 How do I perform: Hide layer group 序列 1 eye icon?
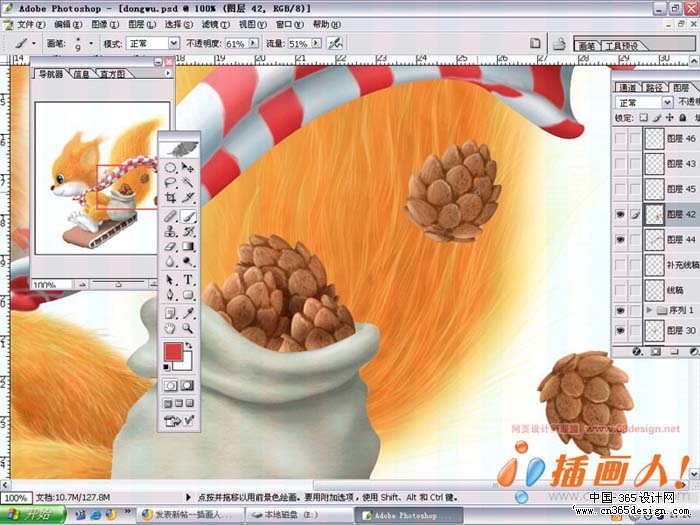coord(620,310)
